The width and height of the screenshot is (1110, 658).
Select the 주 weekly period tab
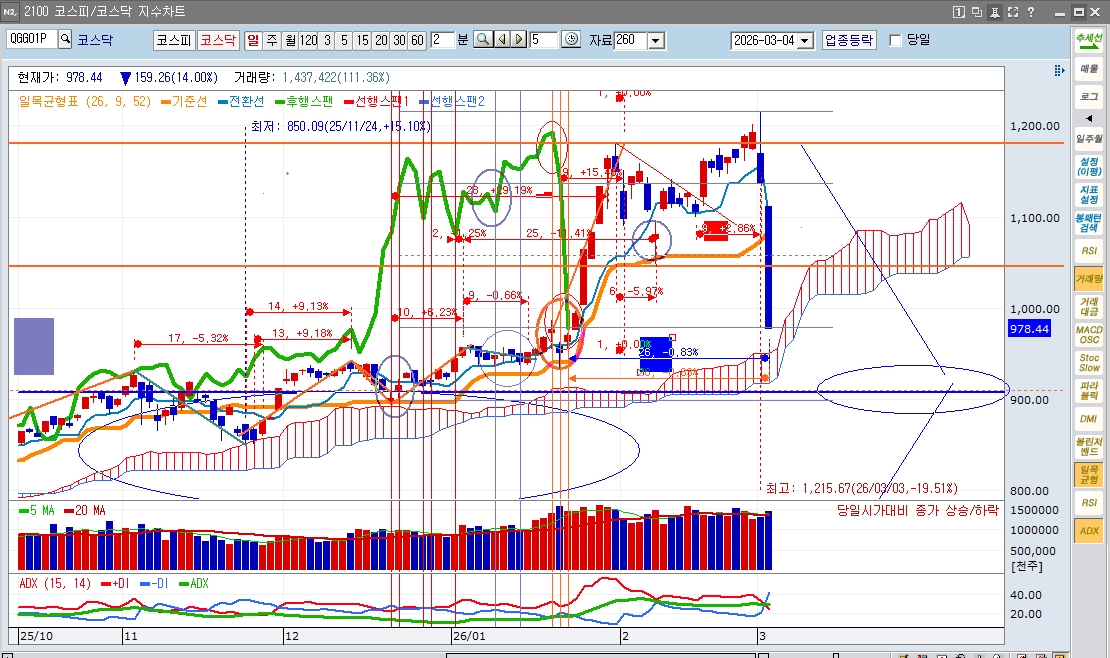271,40
